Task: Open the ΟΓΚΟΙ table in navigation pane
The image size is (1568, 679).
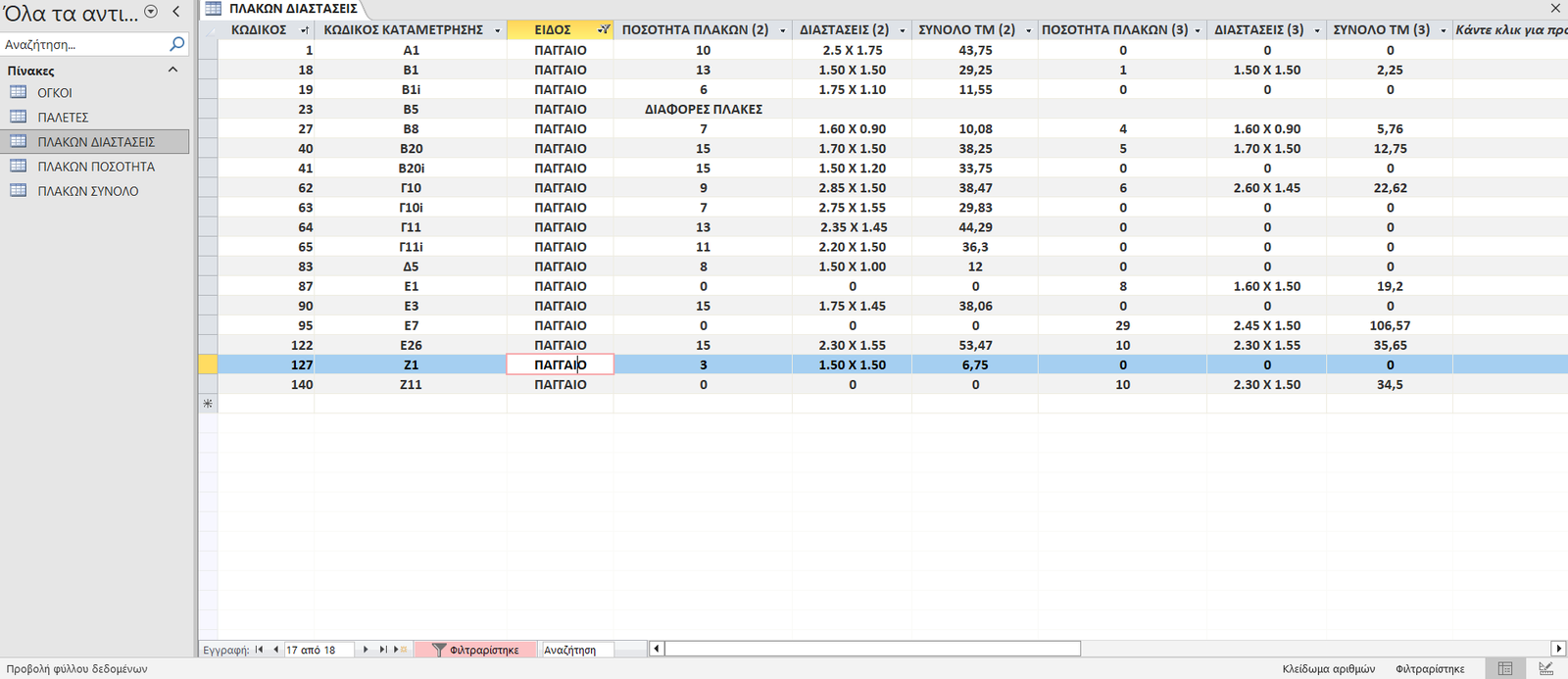Action: [94, 92]
